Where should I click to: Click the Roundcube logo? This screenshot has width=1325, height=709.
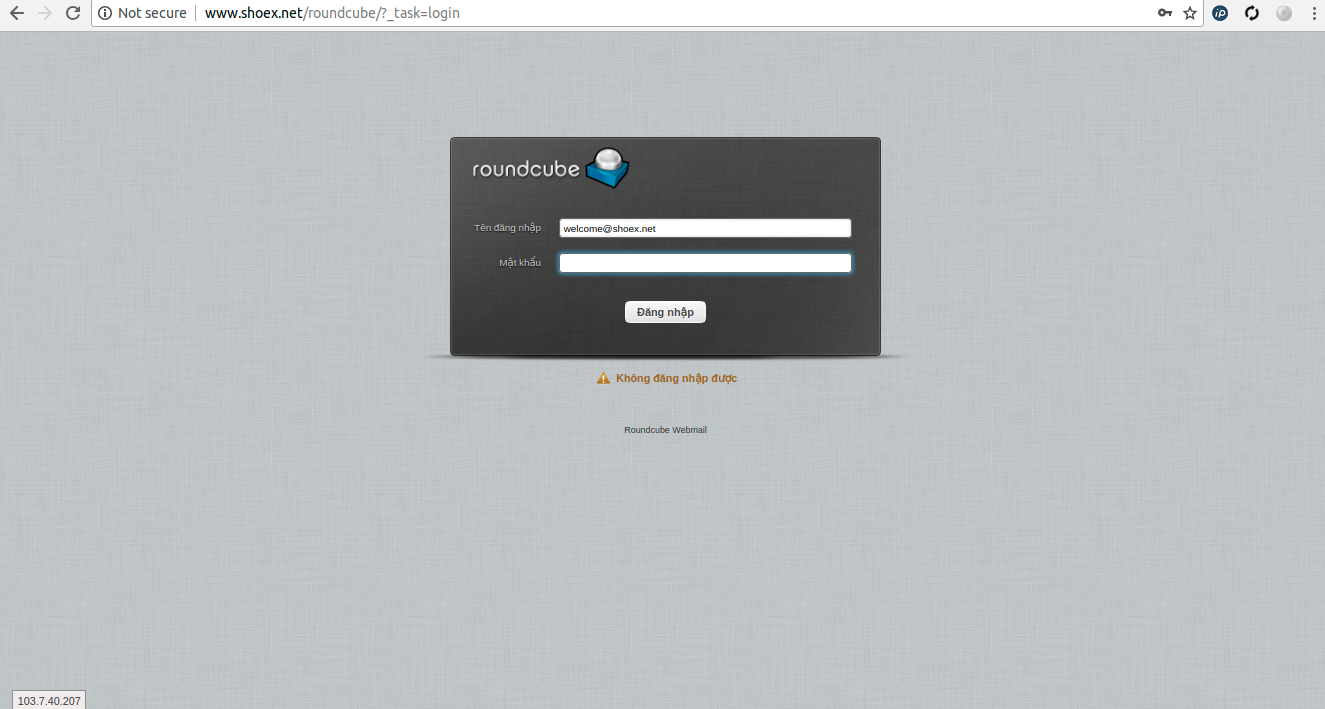pos(551,167)
